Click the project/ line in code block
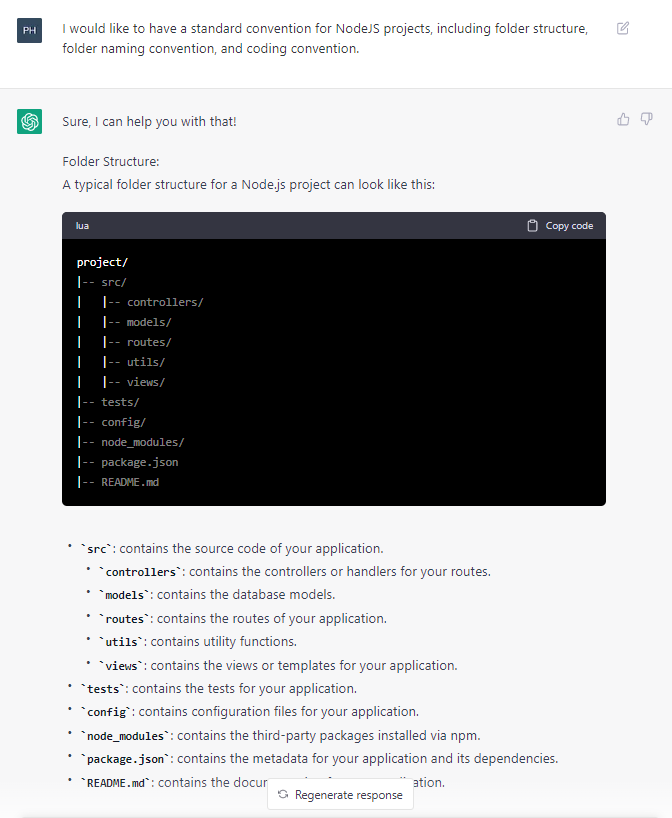Image resolution: width=672 pixels, height=818 pixels. point(102,262)
